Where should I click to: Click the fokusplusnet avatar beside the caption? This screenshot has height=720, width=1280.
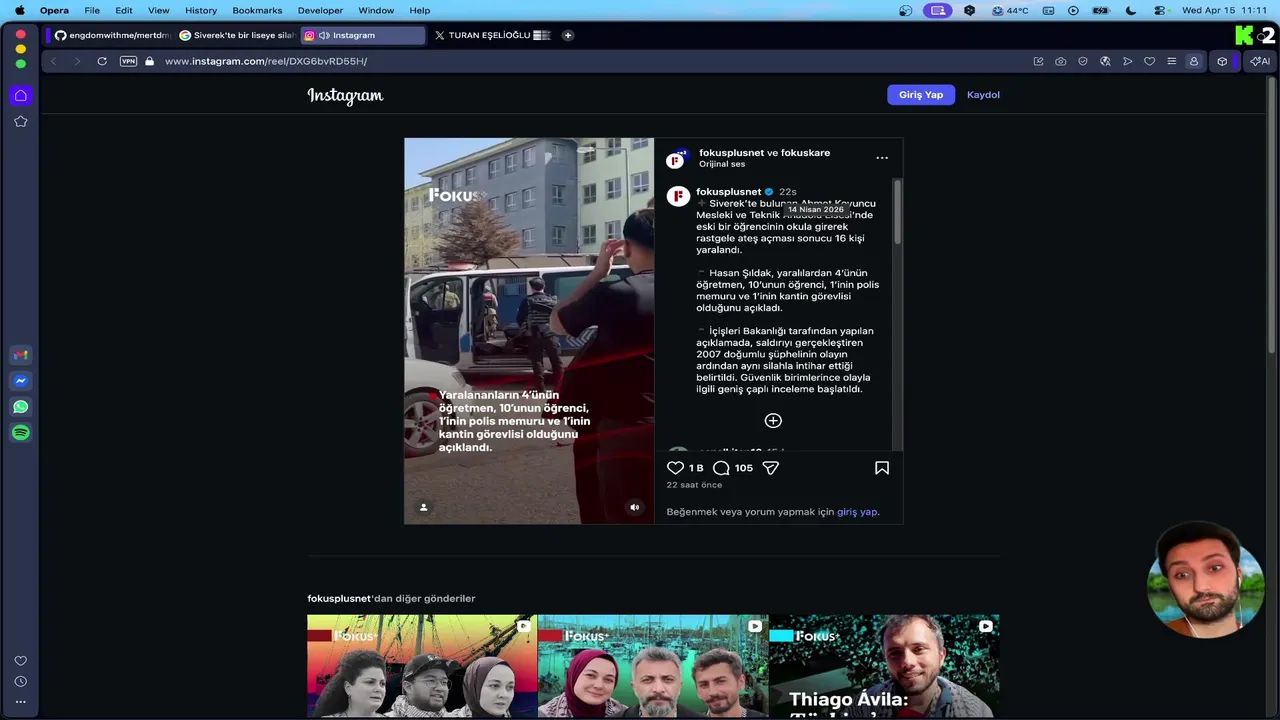click(x=679, y=196)
